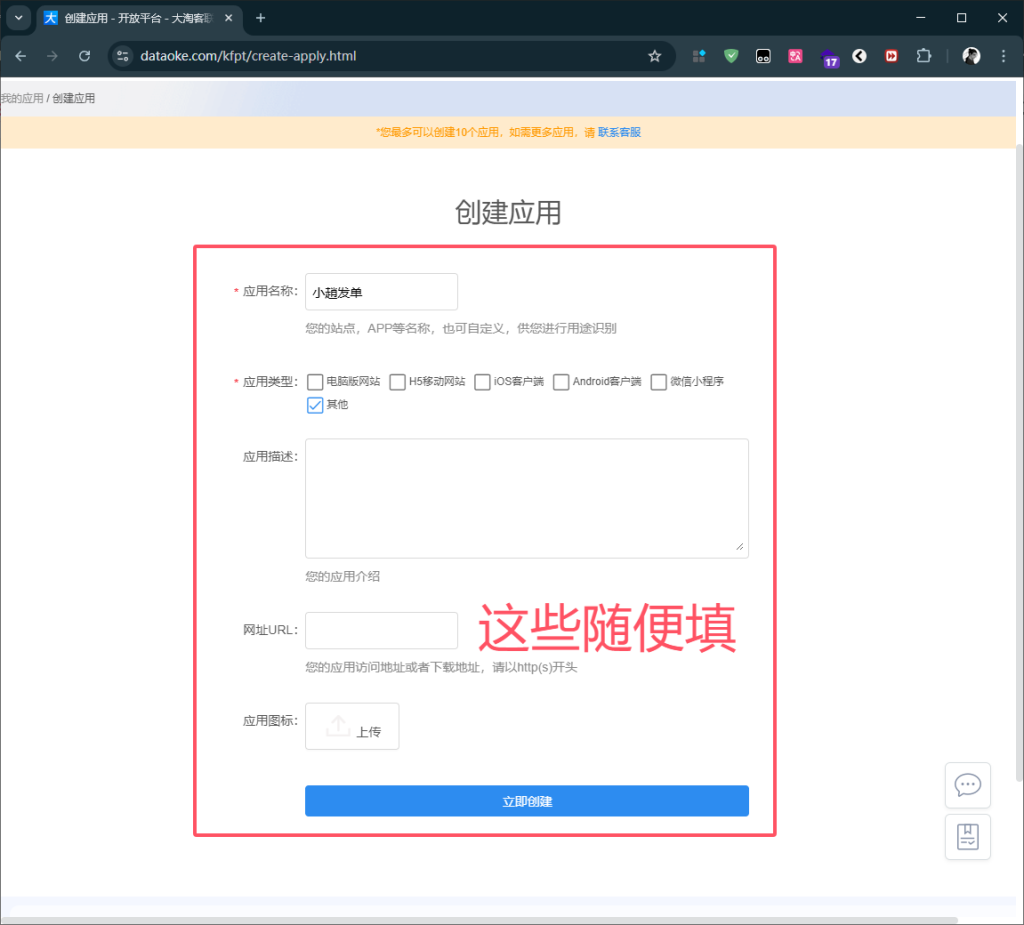Open the chat customer service widget

(x=967, y=785)
